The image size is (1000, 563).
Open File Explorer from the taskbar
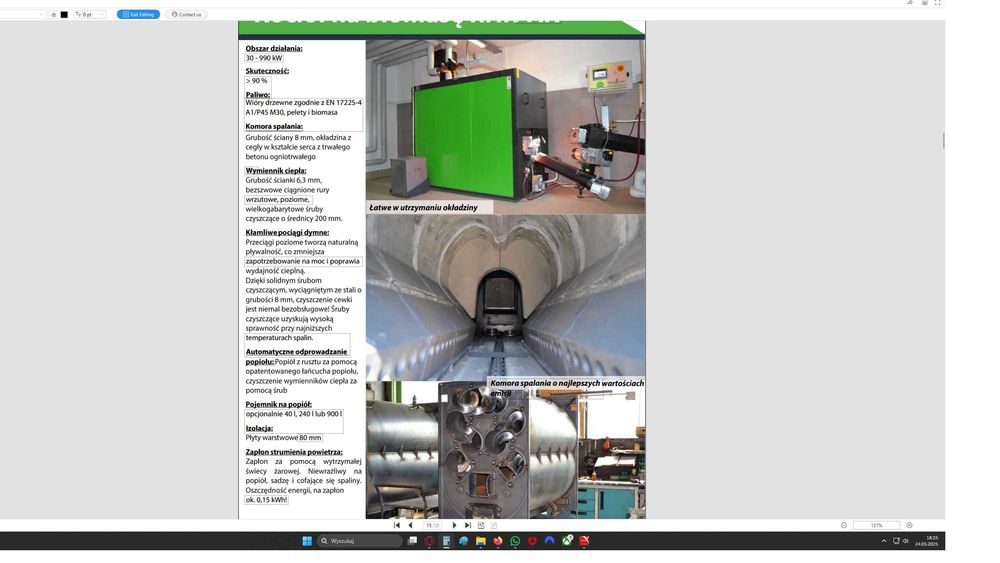pos(481,541)
